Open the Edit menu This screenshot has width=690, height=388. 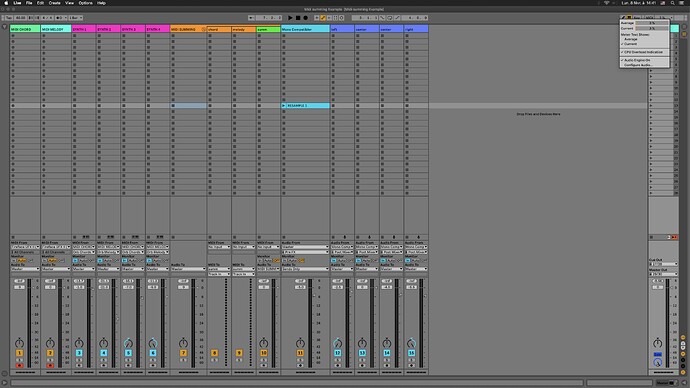click(40, 3)
